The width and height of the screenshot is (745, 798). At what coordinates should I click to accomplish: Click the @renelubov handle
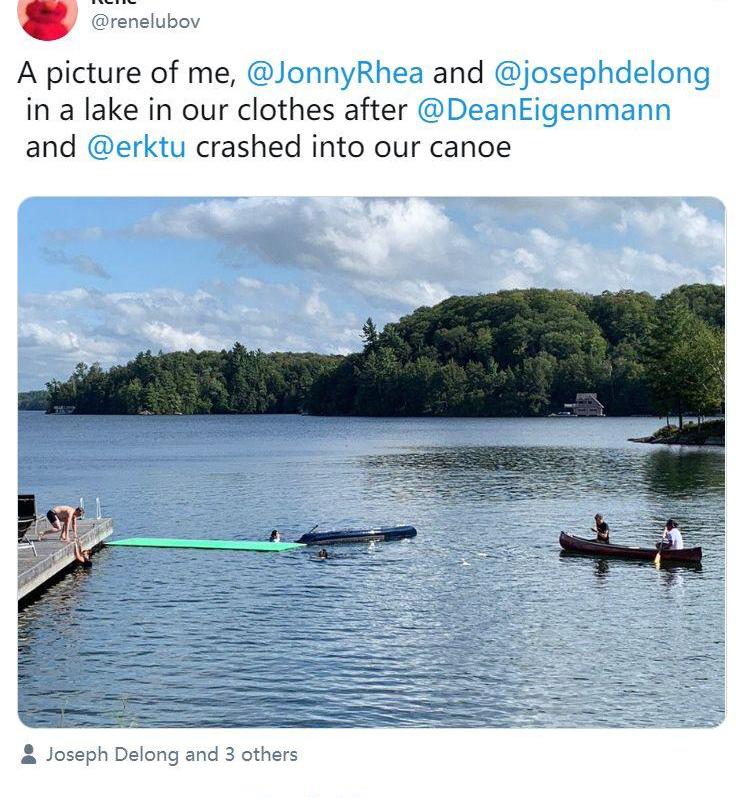(x=146, y=22)
